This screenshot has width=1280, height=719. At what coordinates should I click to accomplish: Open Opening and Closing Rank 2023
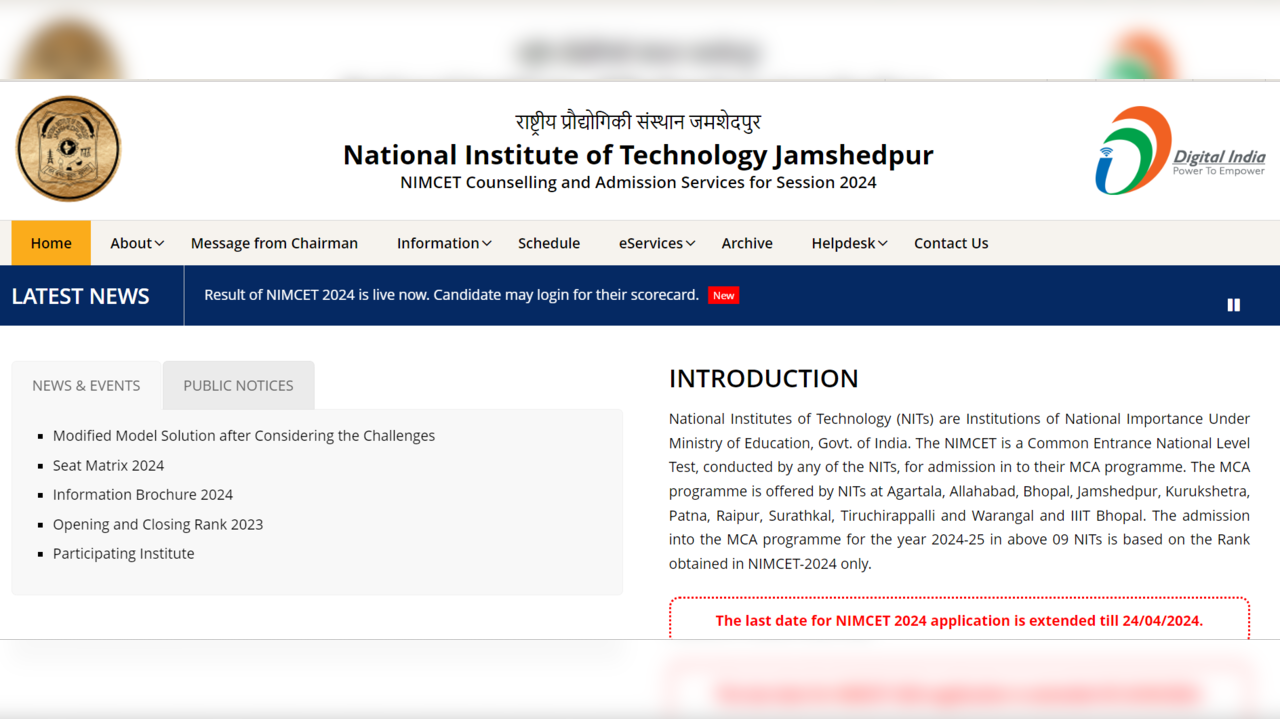click(x=158, y=524)
